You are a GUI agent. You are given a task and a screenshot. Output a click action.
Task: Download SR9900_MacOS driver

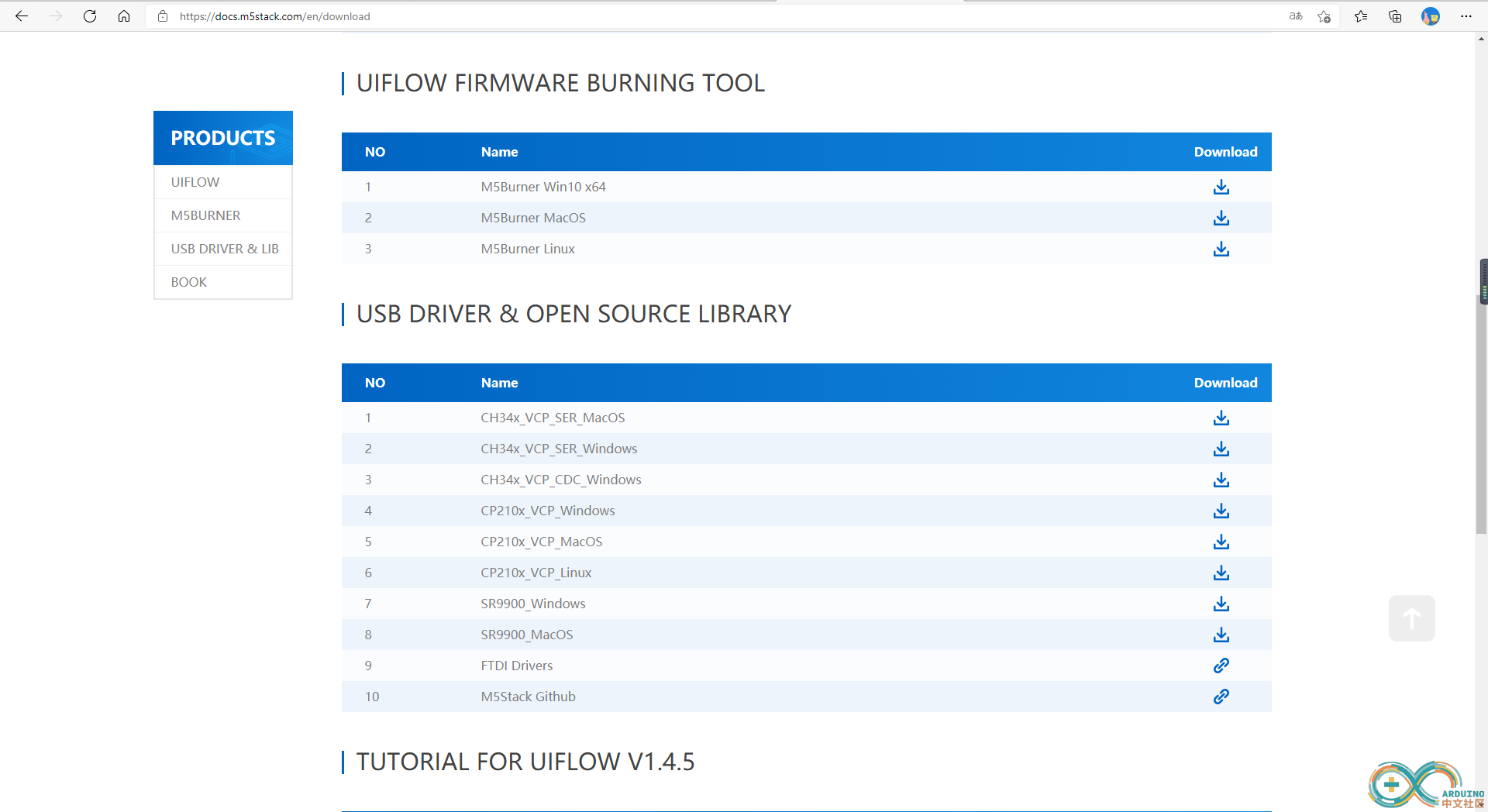tap(1221, 635)
